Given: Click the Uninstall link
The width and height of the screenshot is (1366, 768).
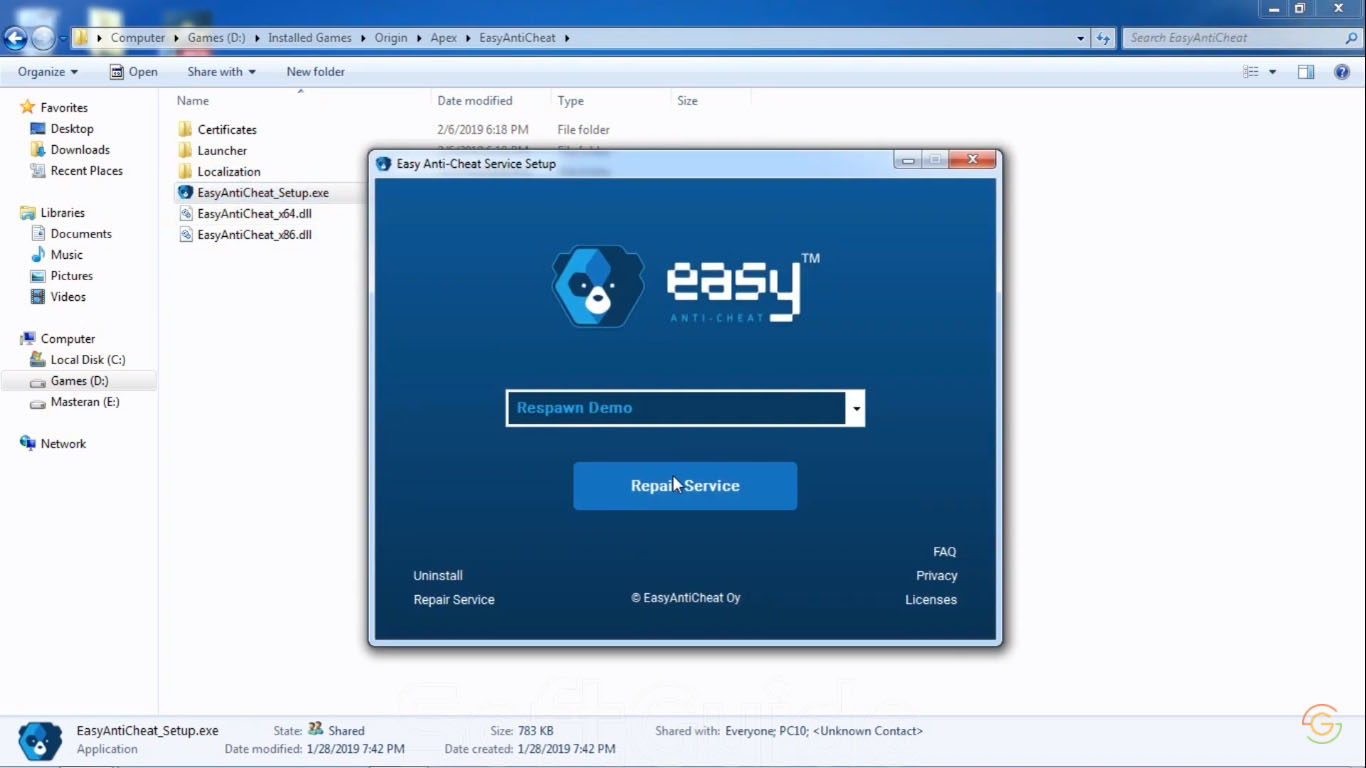Looking at the screenshot, I should tap(438, 576).
